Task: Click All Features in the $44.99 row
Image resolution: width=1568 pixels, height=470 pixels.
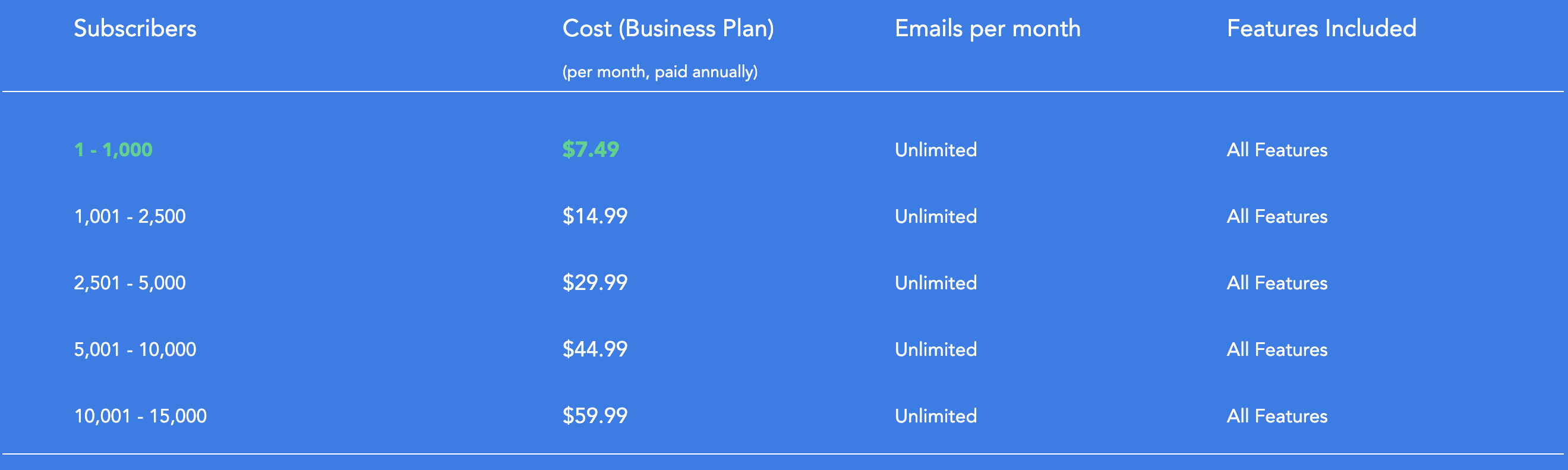Action: pyautogui.click(x=1277, y=349)
